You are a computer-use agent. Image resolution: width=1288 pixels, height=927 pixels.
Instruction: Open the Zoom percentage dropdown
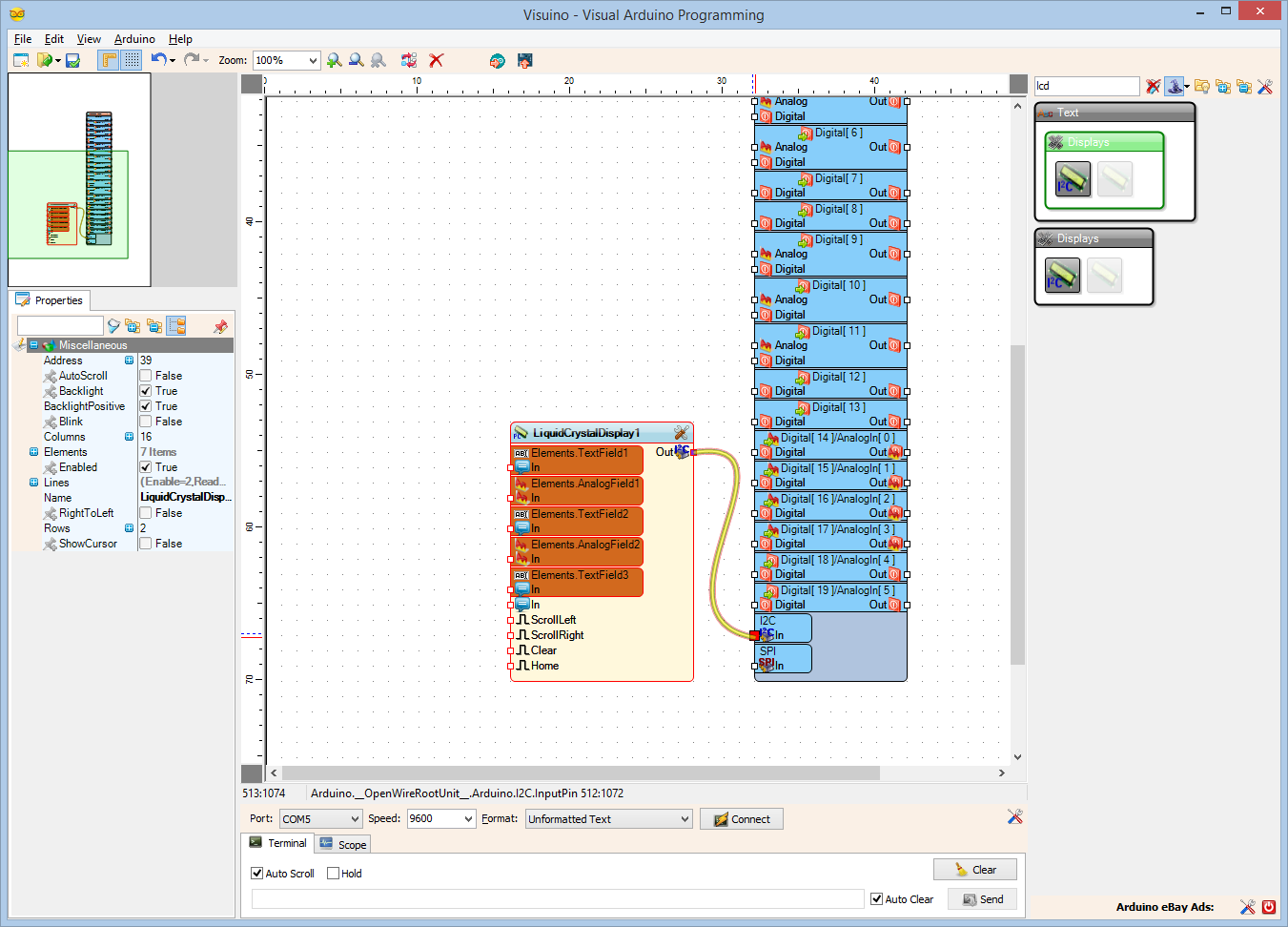(312, 61)
